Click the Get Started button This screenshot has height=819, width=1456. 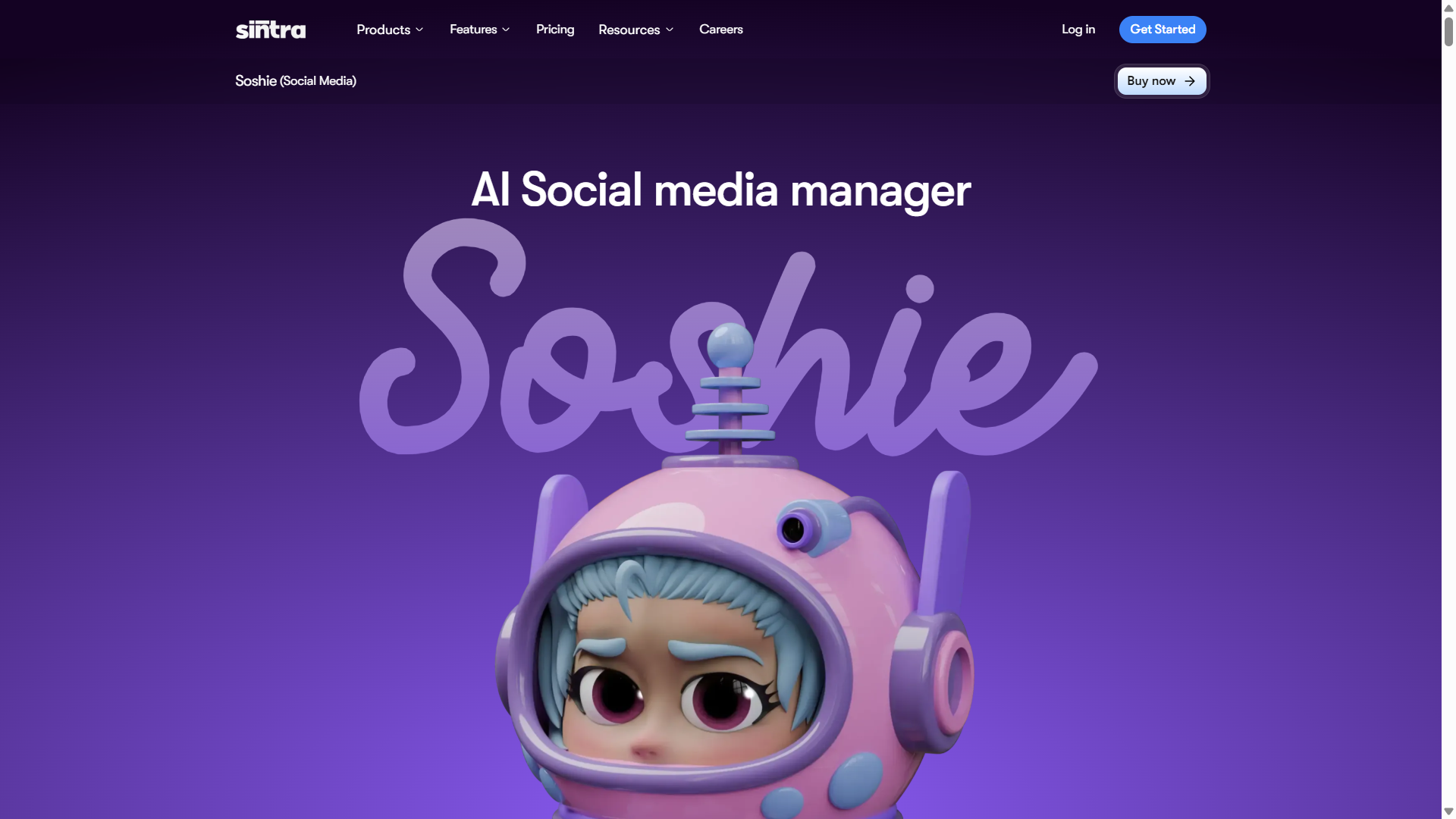click(1163, 30)
